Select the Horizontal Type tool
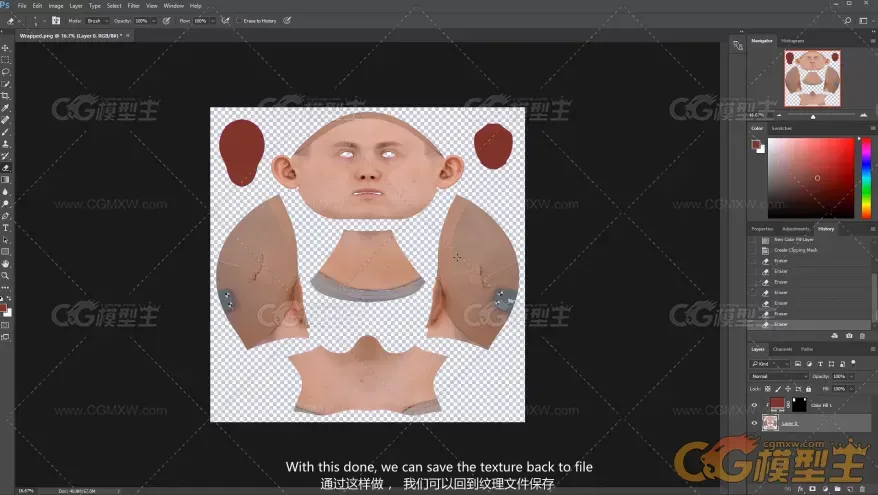878x495 pixels. (x=6, y=228)
